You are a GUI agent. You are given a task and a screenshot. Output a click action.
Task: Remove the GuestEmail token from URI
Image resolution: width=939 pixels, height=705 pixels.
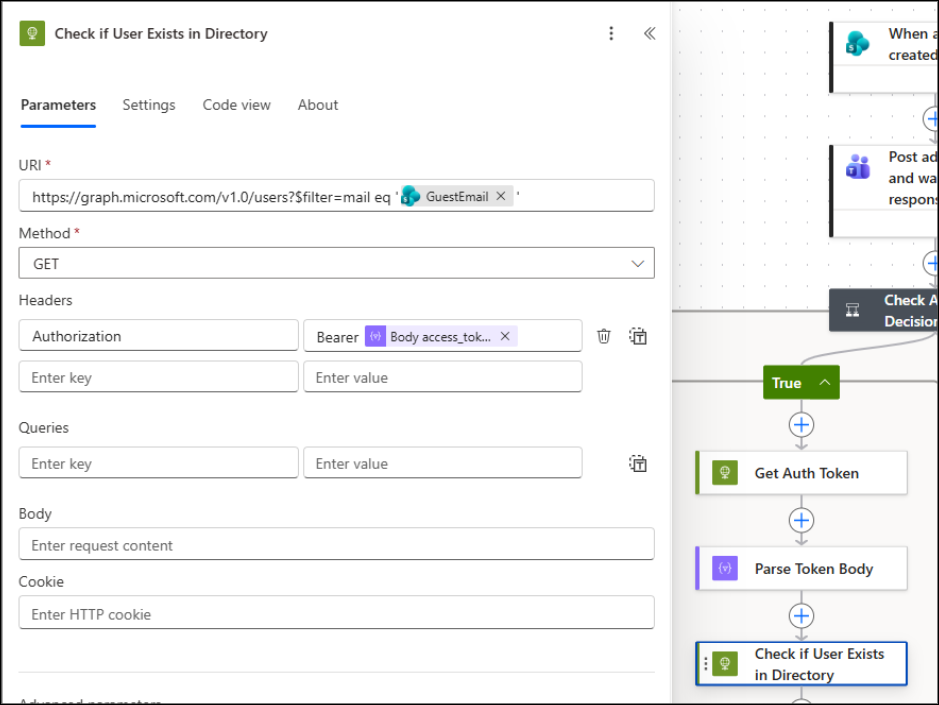501,196
